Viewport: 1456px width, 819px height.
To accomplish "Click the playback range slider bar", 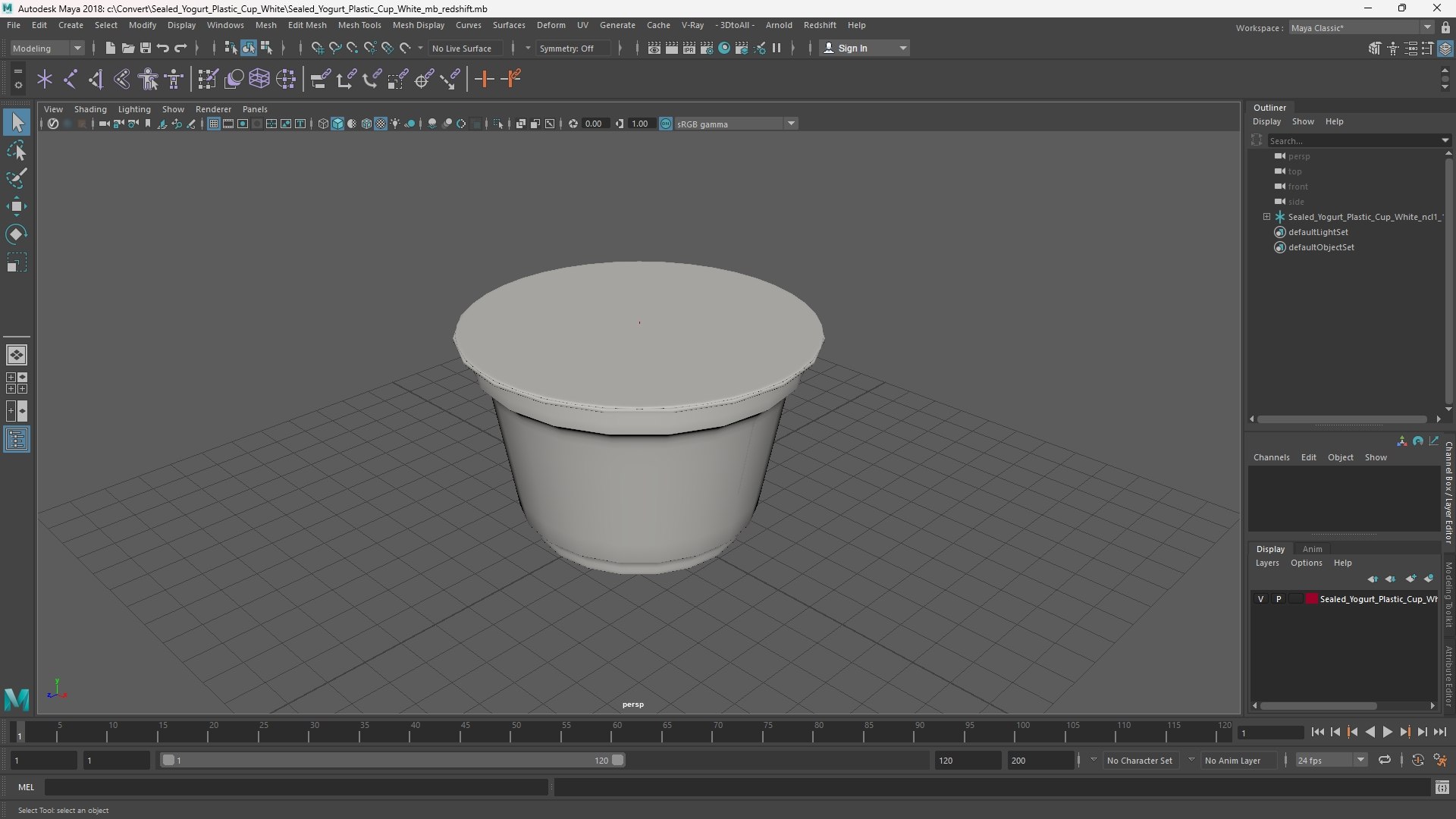I will (391, 760).
